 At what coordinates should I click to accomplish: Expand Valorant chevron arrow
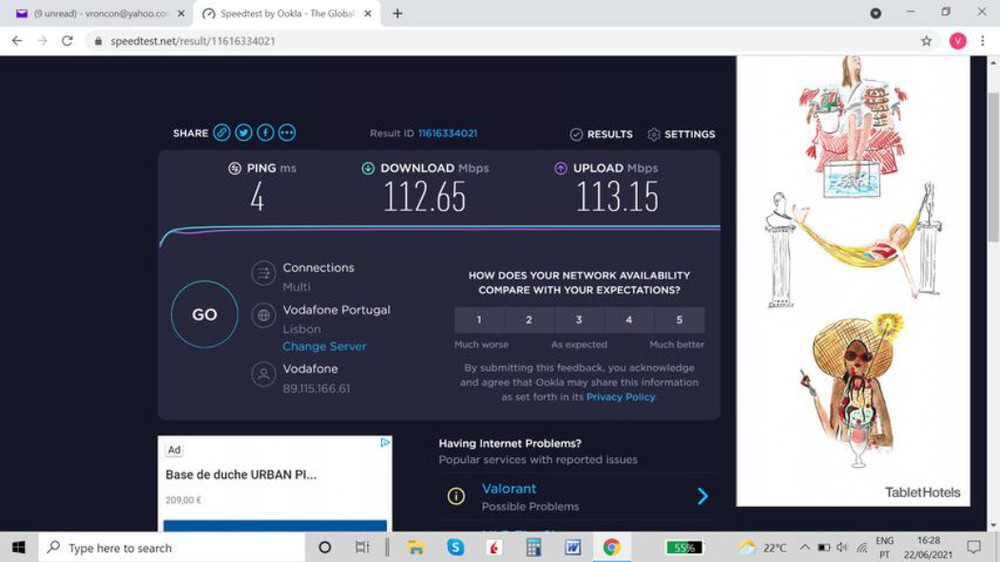pyautogui.click(x=702, y=496)
